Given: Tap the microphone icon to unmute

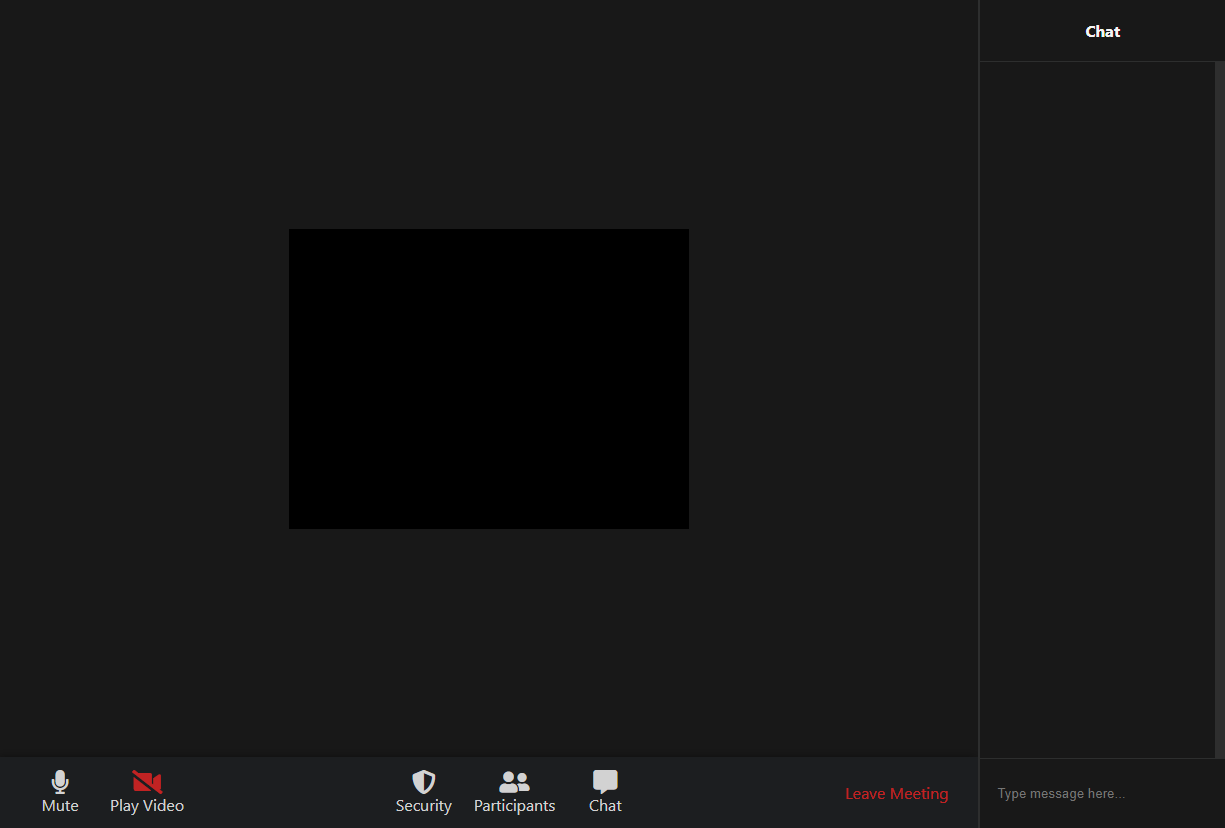Looking at the screenshot, I should tap(60, 784).
